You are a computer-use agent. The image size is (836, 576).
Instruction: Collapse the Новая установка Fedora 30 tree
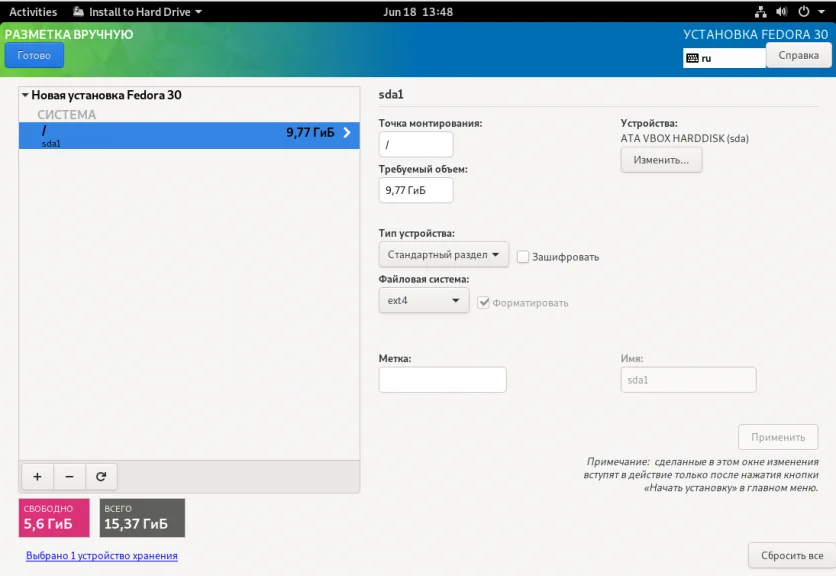pos(25,95)
